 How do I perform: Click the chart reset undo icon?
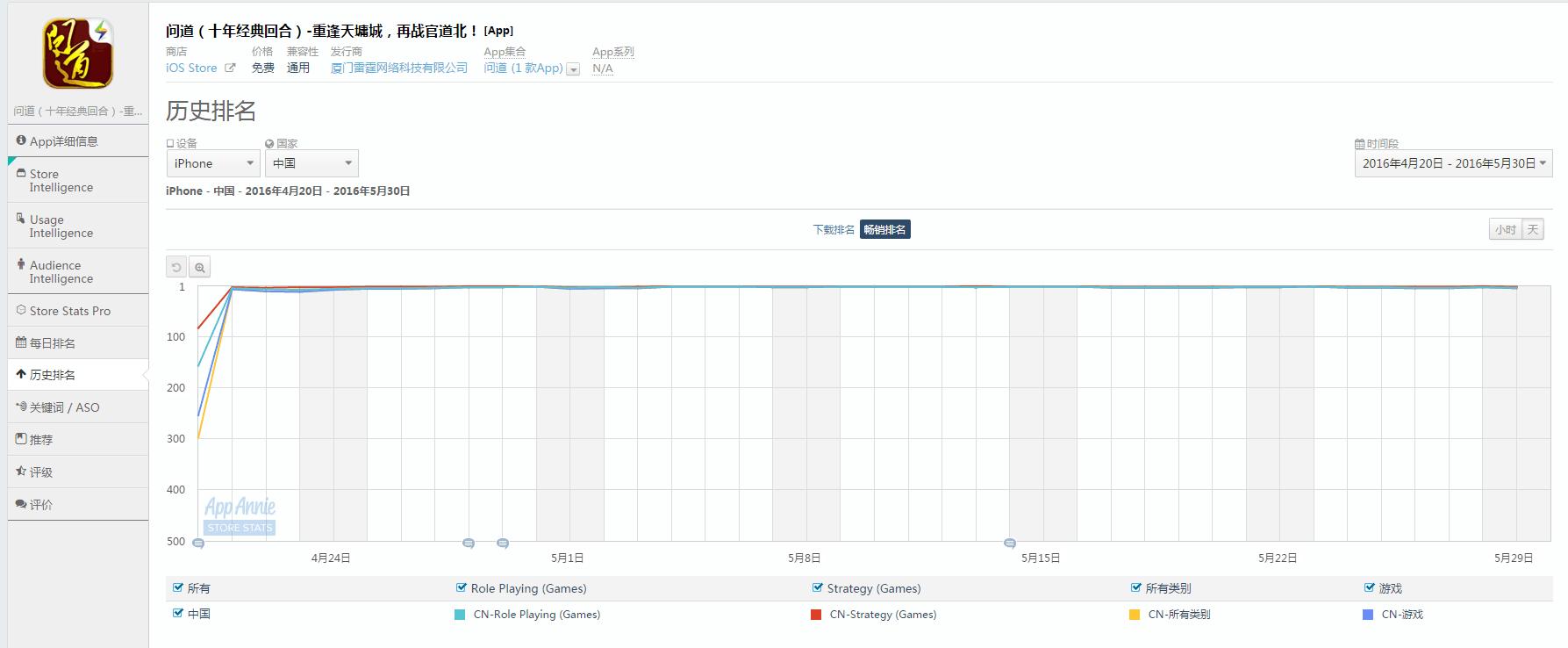[x=176, y=268]
